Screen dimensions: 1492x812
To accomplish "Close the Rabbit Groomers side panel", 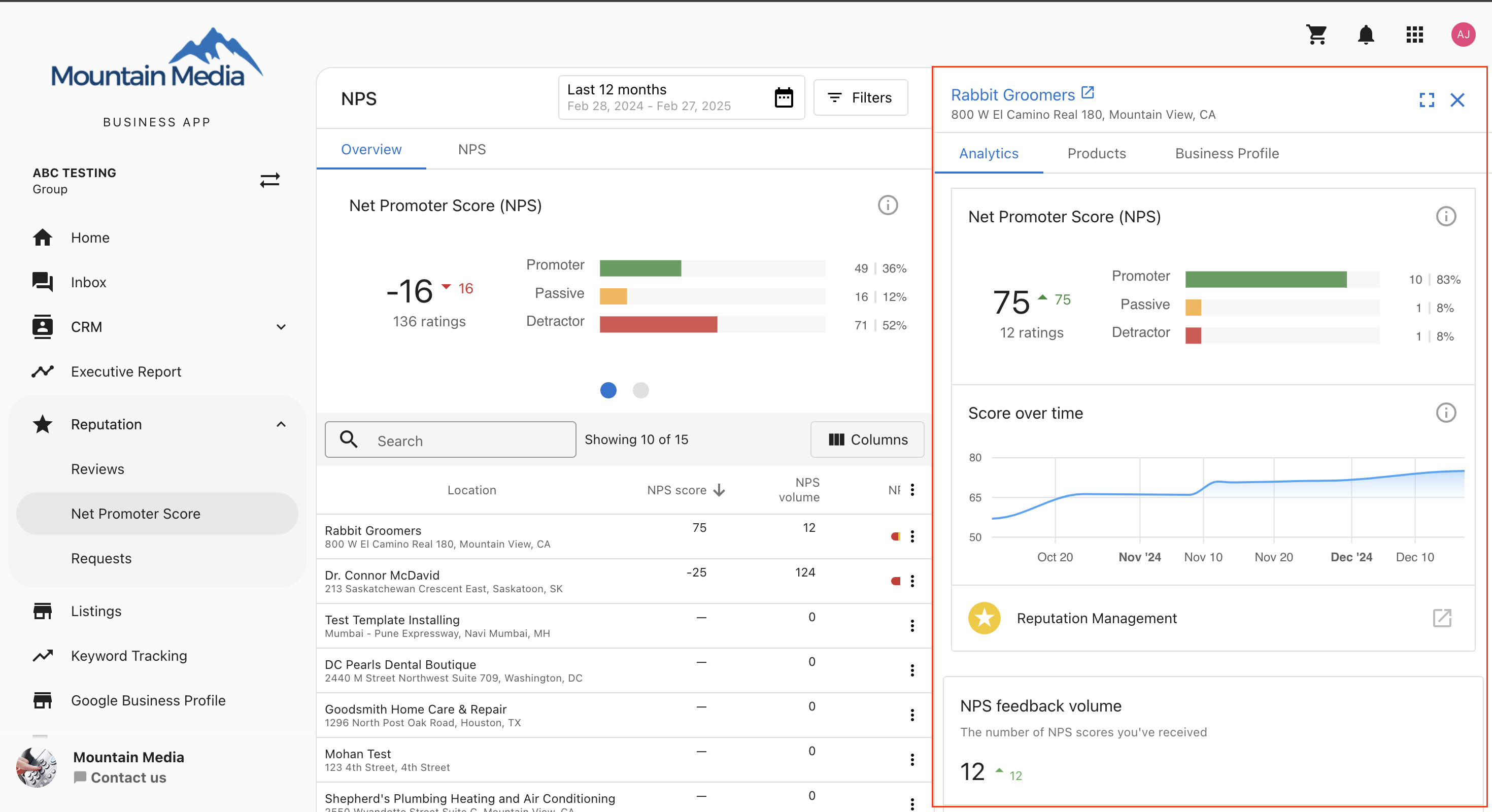I will click(1457, 100).
